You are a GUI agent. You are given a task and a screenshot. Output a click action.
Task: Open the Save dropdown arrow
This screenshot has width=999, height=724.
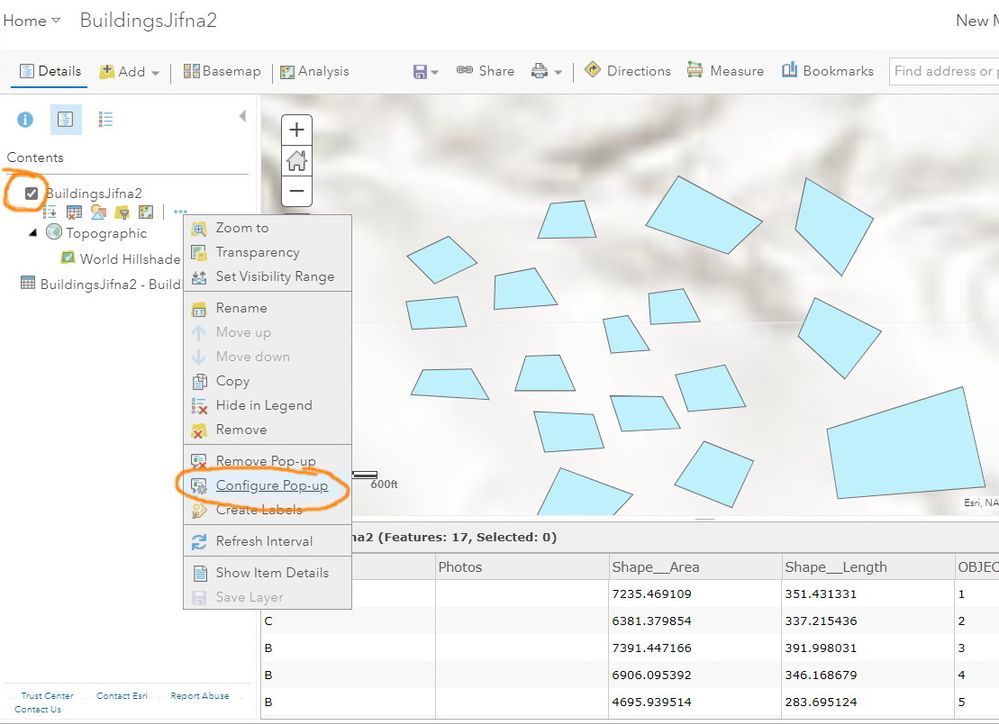(x=435, y=72)
